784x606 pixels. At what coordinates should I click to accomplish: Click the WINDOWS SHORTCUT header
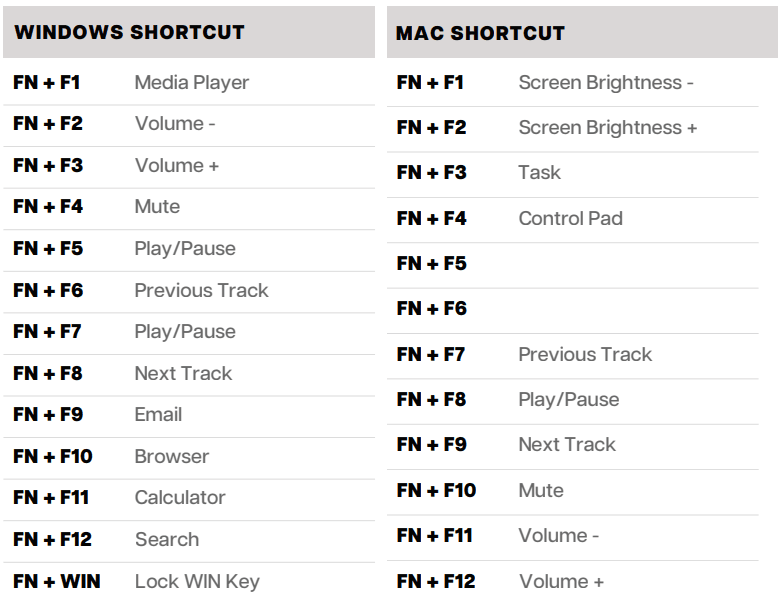(x=129, y=32)
